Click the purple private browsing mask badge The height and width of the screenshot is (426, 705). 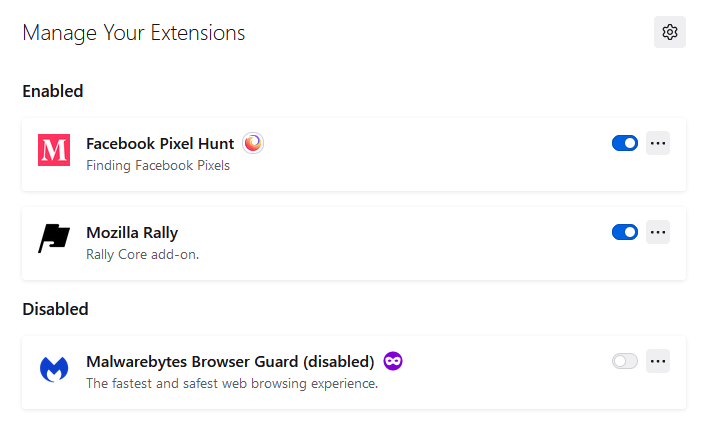tap(393, 361)
